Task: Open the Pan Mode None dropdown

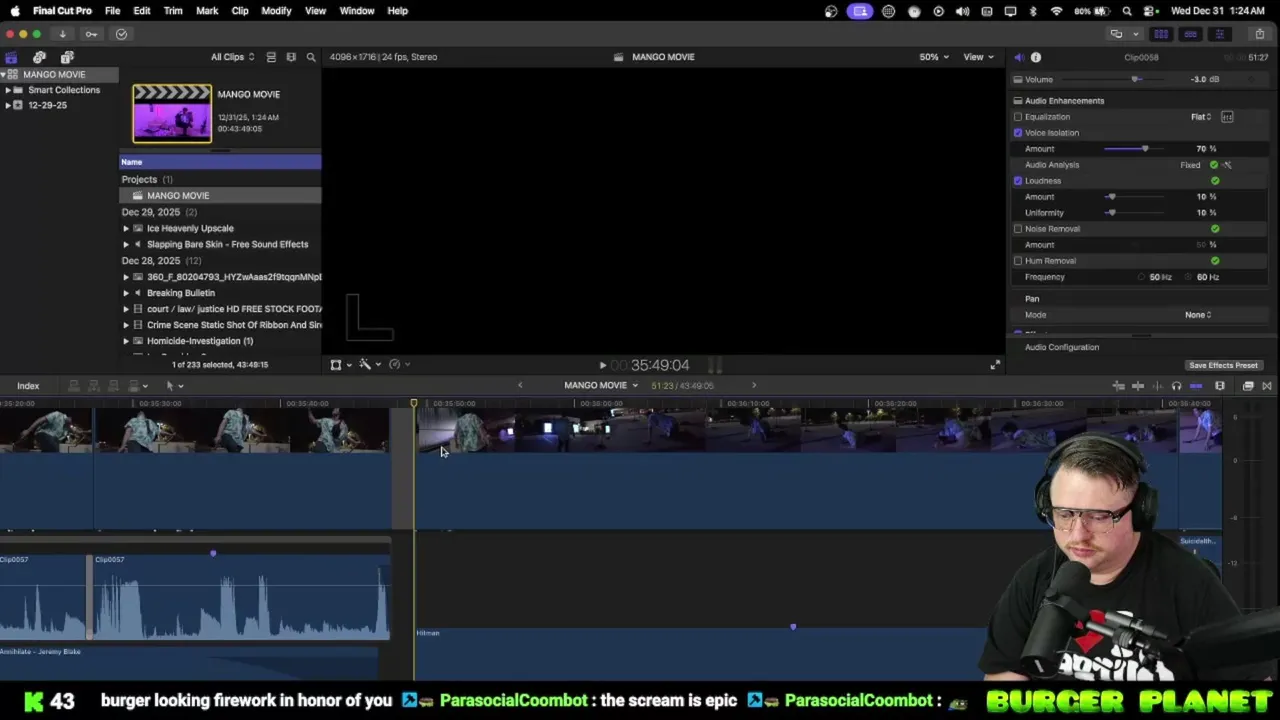Action: pos(1198,315)
